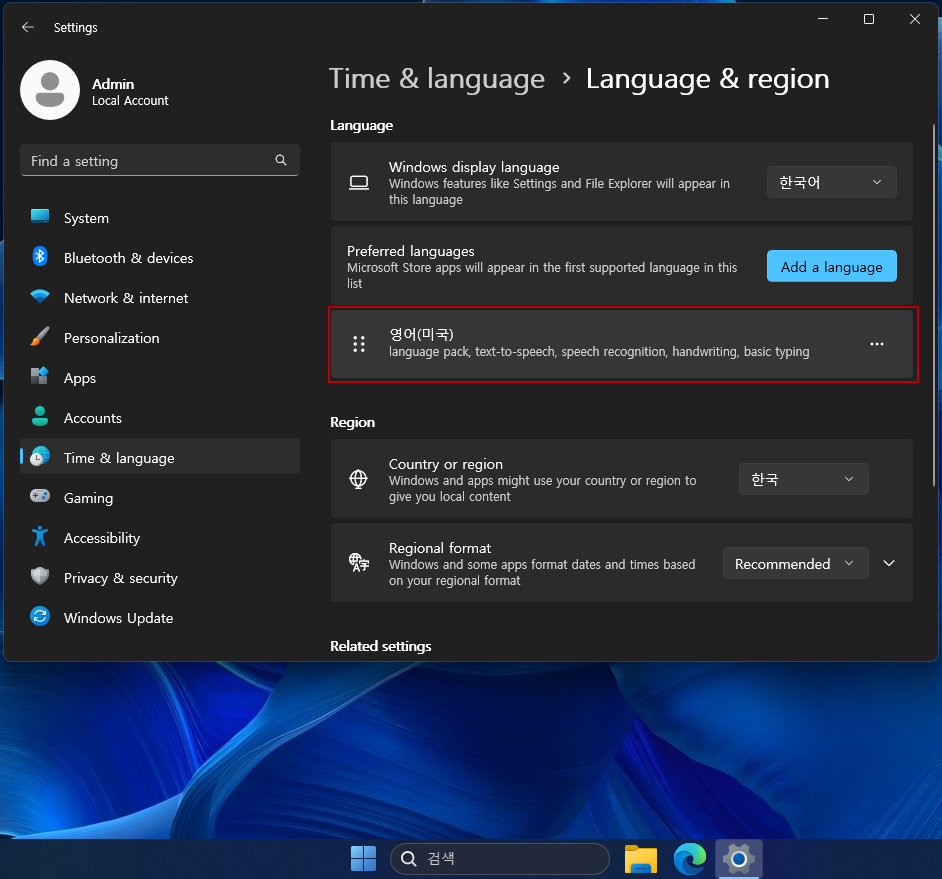
Task: Click the Country or region title
Action: (446, 464)
